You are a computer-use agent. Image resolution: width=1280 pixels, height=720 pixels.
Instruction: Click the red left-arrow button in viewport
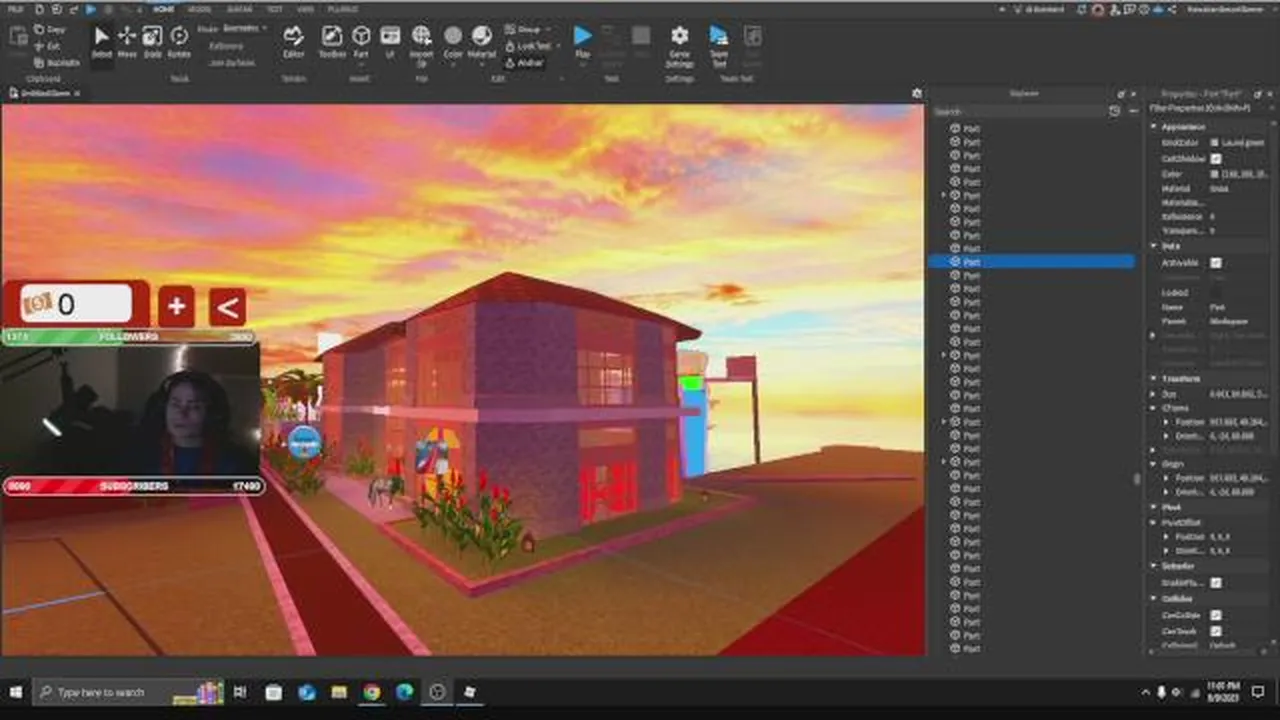pos(227,307)
